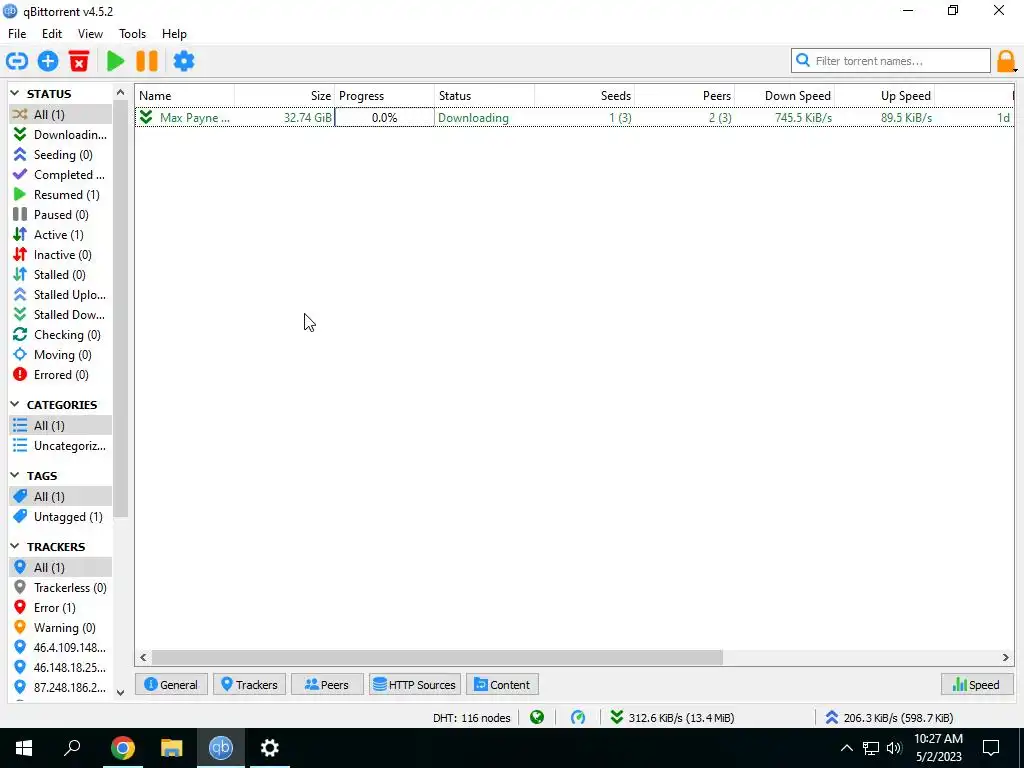Image resolution: width=1024 pixels, height=768 pixels.
Task: Select the Inactive (0) filter
Action: [x=60, y=255]
